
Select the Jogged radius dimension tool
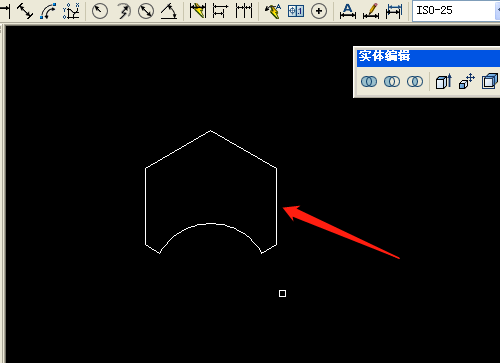pos(123,11)
